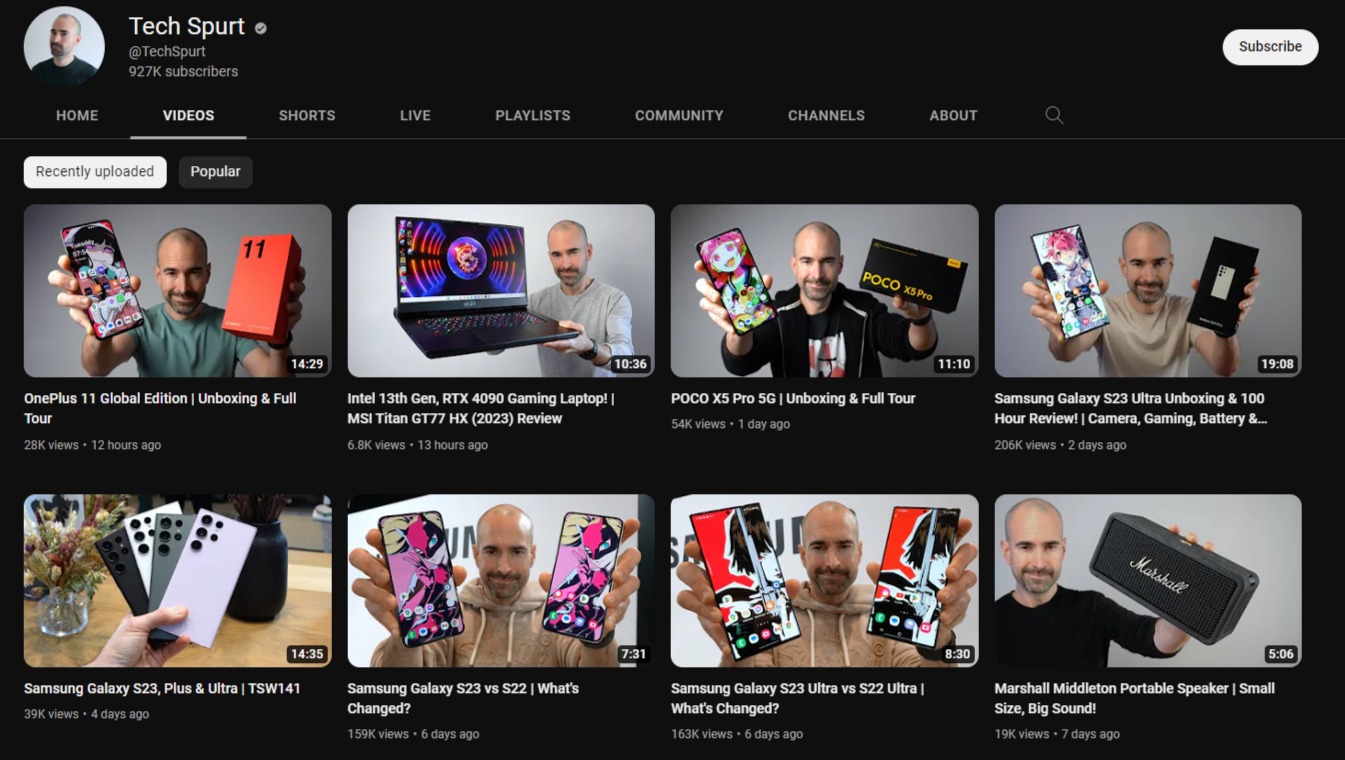Viewport: 1345px width, 760px height.
Task: Click the 8:30 duration badge
Action: (957, 654)
